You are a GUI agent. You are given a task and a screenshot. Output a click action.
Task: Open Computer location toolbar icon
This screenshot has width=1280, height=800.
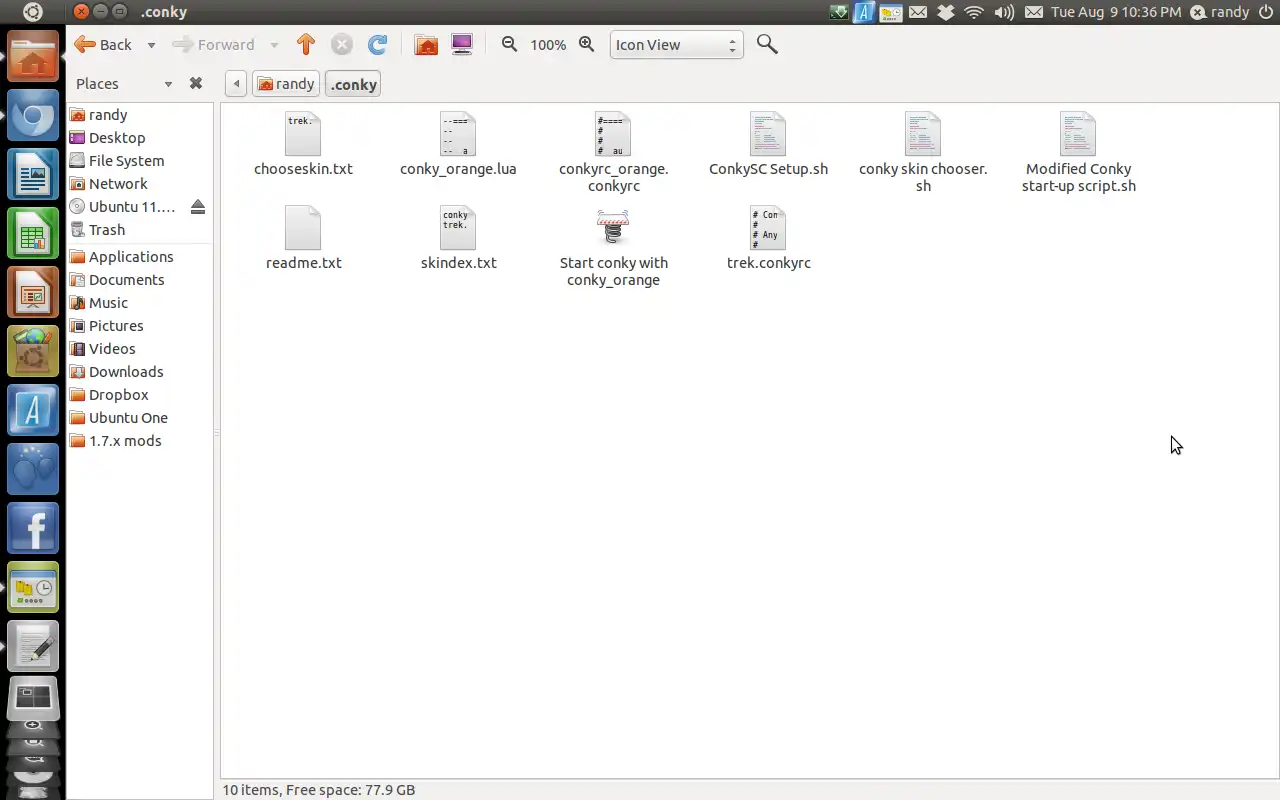pos(461,44)
